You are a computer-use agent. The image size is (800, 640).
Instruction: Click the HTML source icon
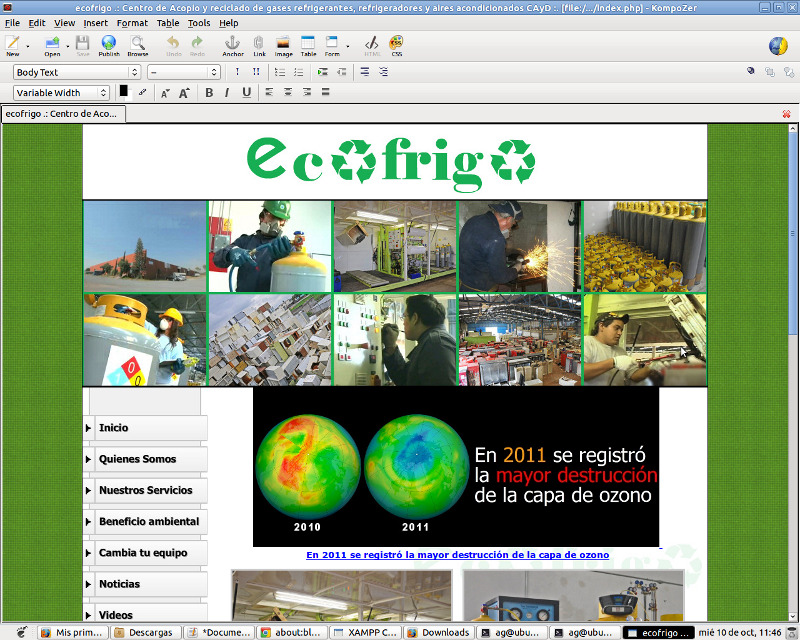pos(372,45)
